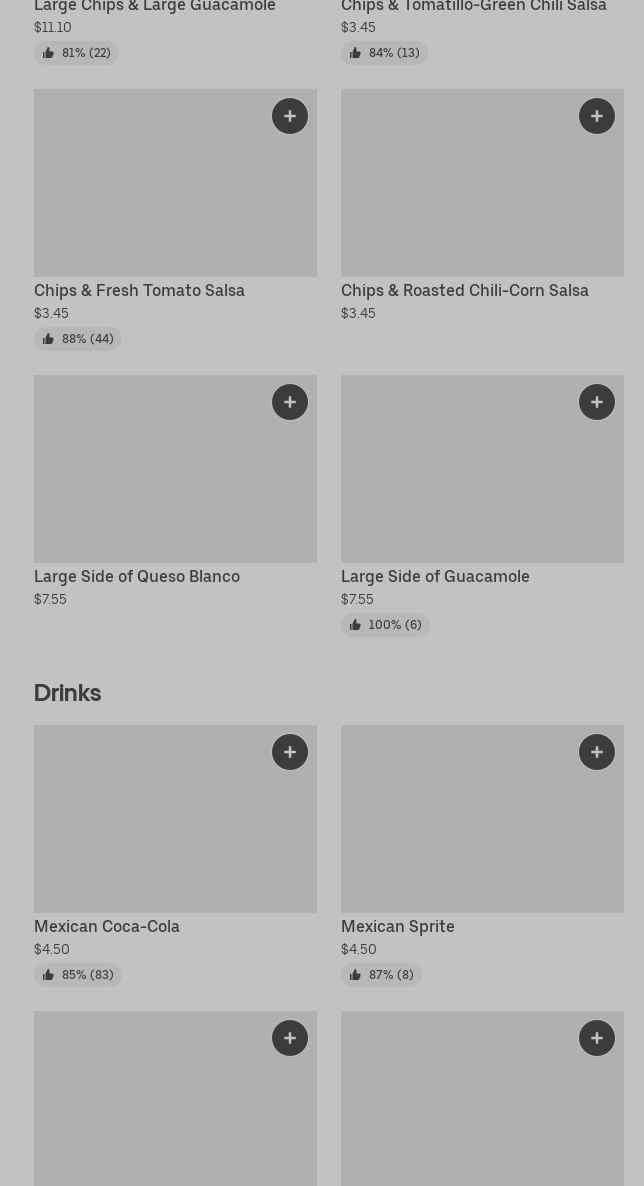644x1186 pixels.
Task: Add Large Side of Queso Blanco
Action: pos(290,402)
